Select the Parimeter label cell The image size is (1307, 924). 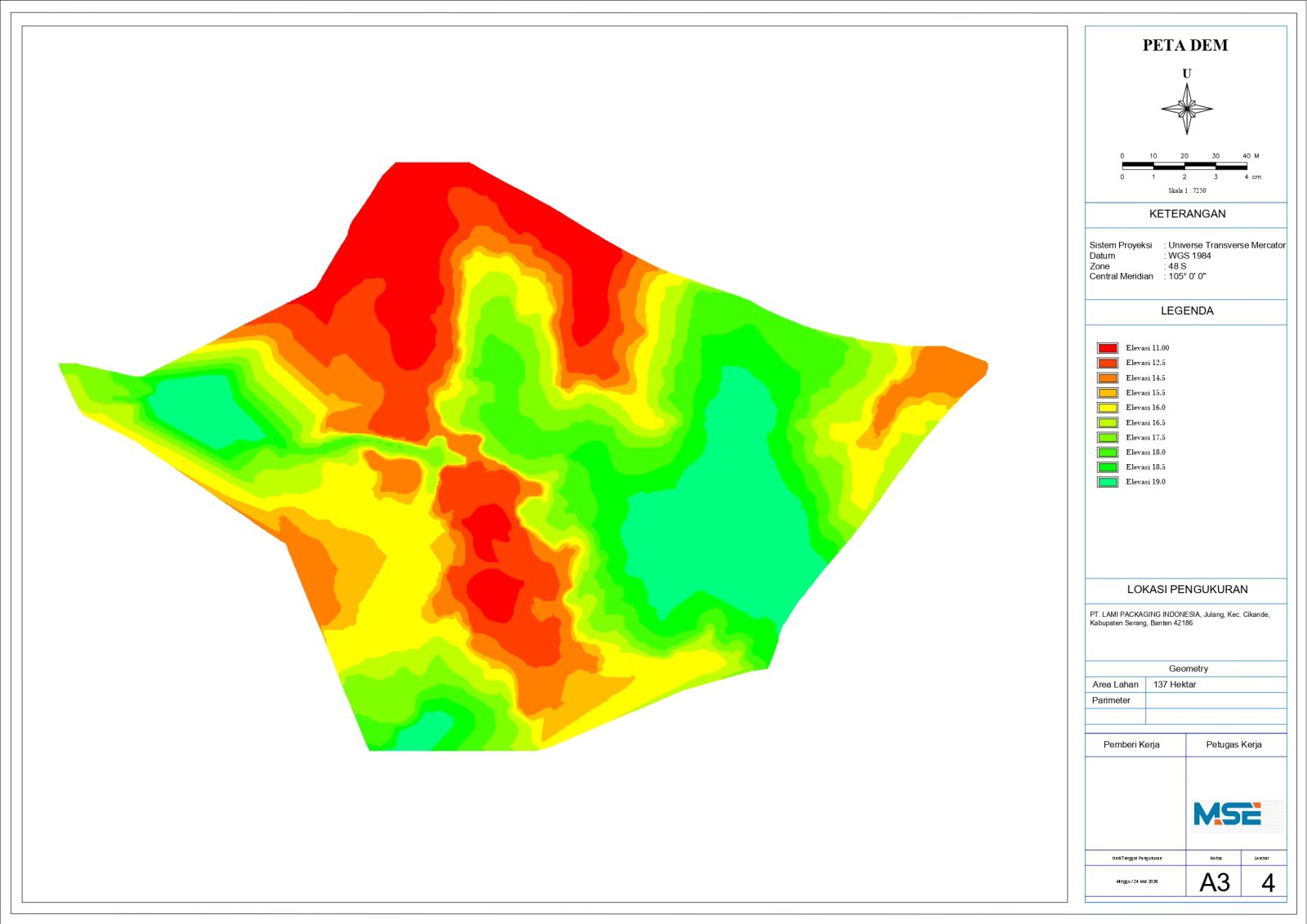tap(1115, 700)
